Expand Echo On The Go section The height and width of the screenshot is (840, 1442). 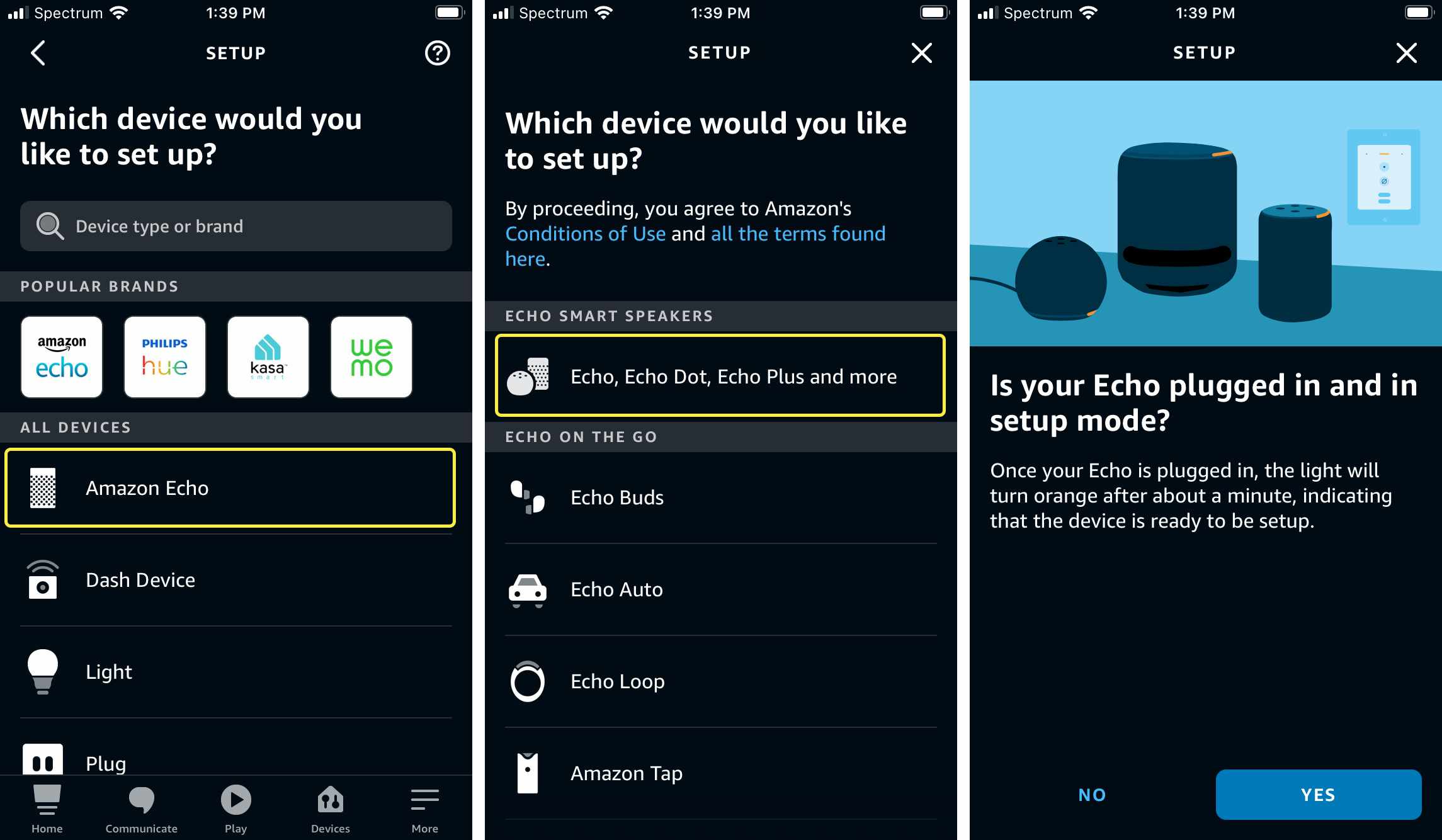[x=720, y=435]
